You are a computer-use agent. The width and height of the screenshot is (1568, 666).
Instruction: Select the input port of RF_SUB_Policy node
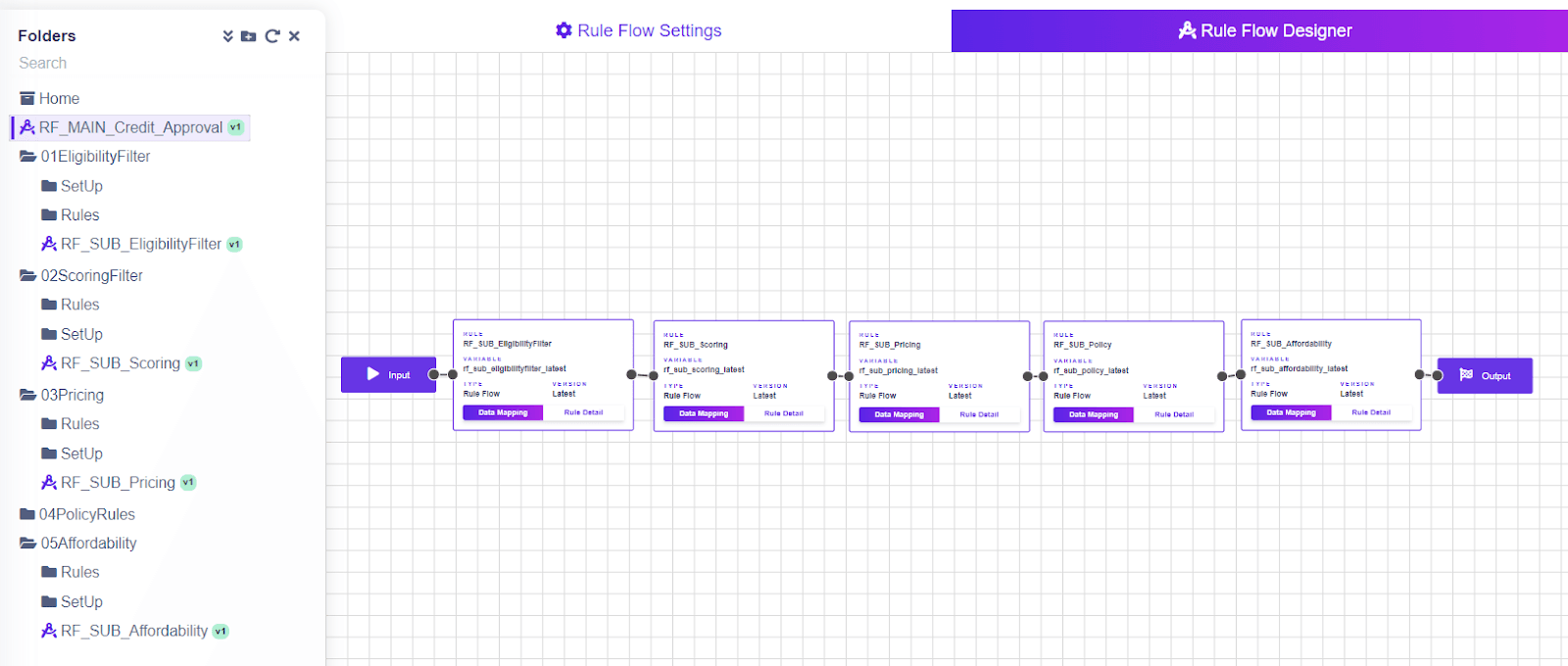tap(1044, 376)
